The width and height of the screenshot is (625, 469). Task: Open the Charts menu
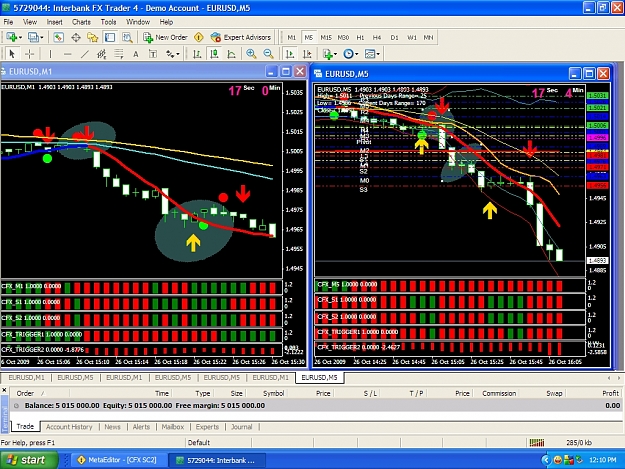coord(81,22)
